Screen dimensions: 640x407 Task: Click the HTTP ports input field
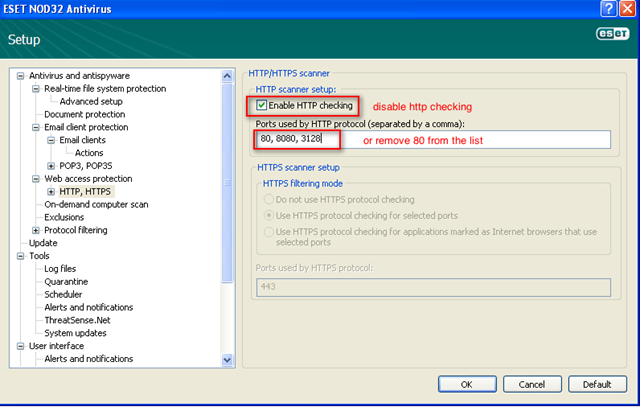tap(433, 140)
